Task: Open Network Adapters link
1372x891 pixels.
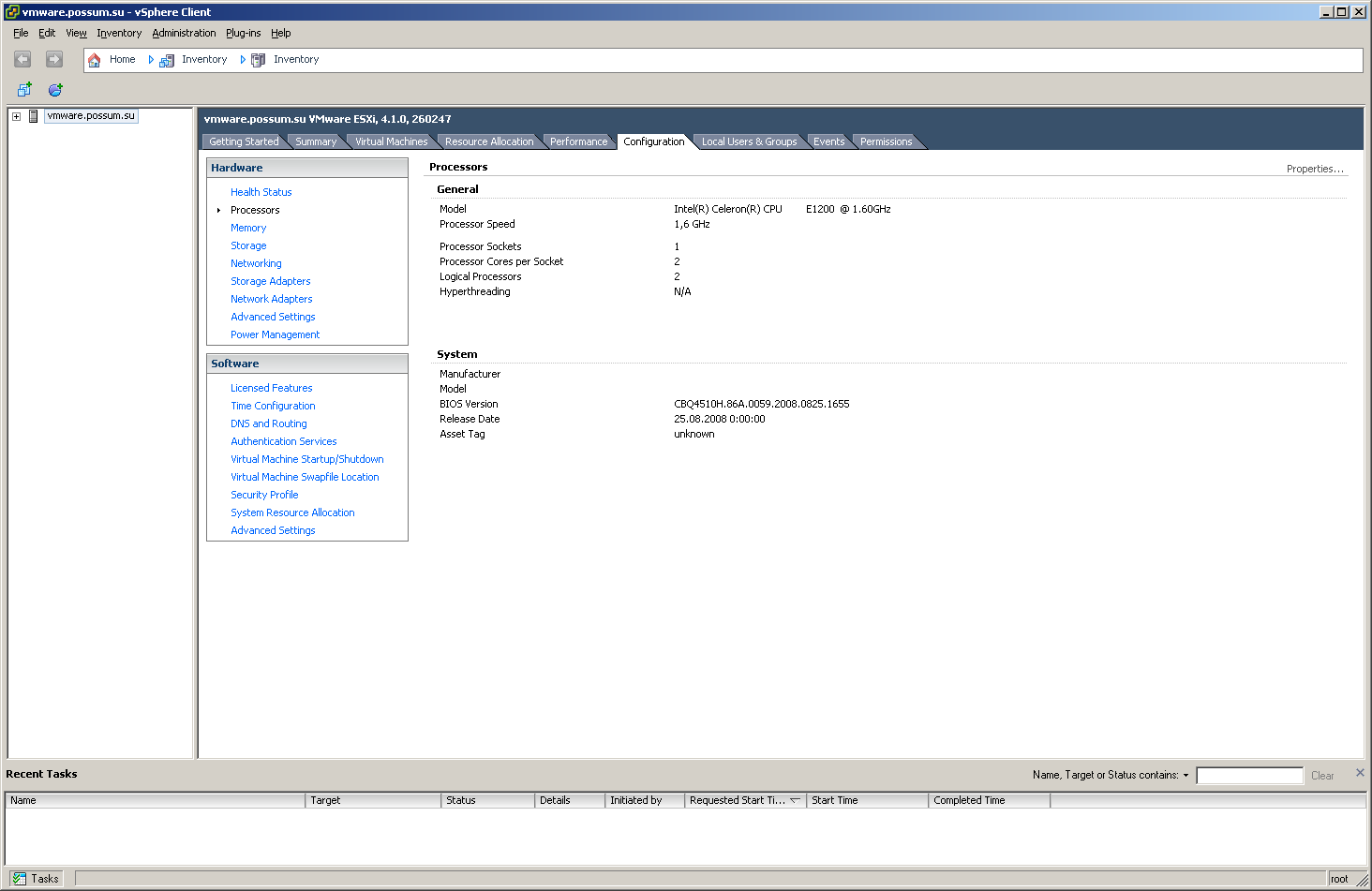Action: point(272,299)
